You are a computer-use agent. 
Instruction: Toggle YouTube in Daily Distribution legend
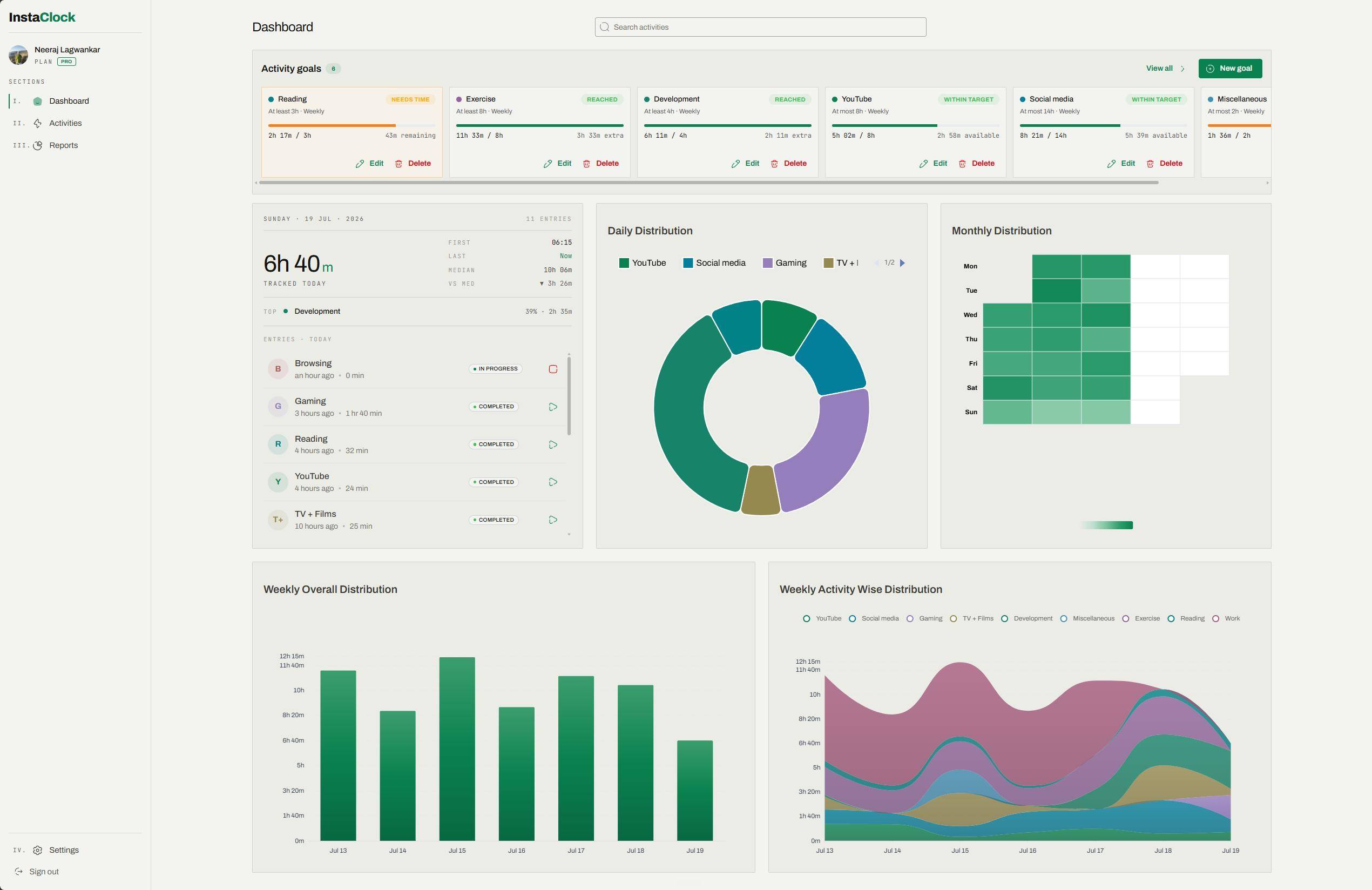[642, 263]
